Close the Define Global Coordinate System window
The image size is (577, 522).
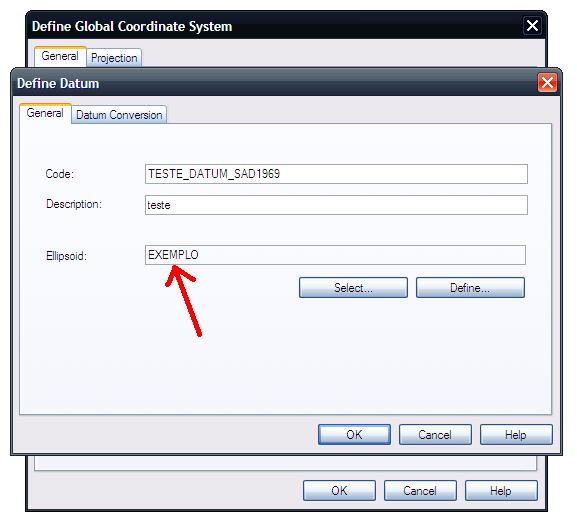pyautogui.click(x=532, y=26)
